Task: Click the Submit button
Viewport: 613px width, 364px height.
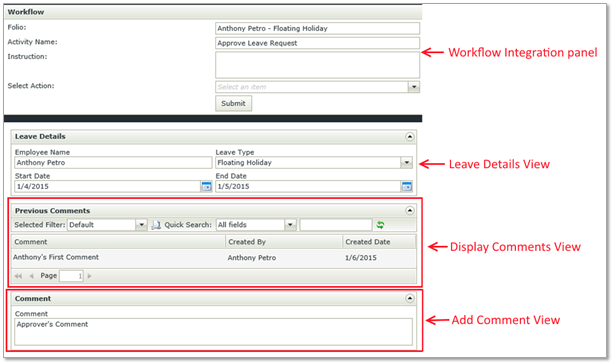Action: click(x=233, y=104)
